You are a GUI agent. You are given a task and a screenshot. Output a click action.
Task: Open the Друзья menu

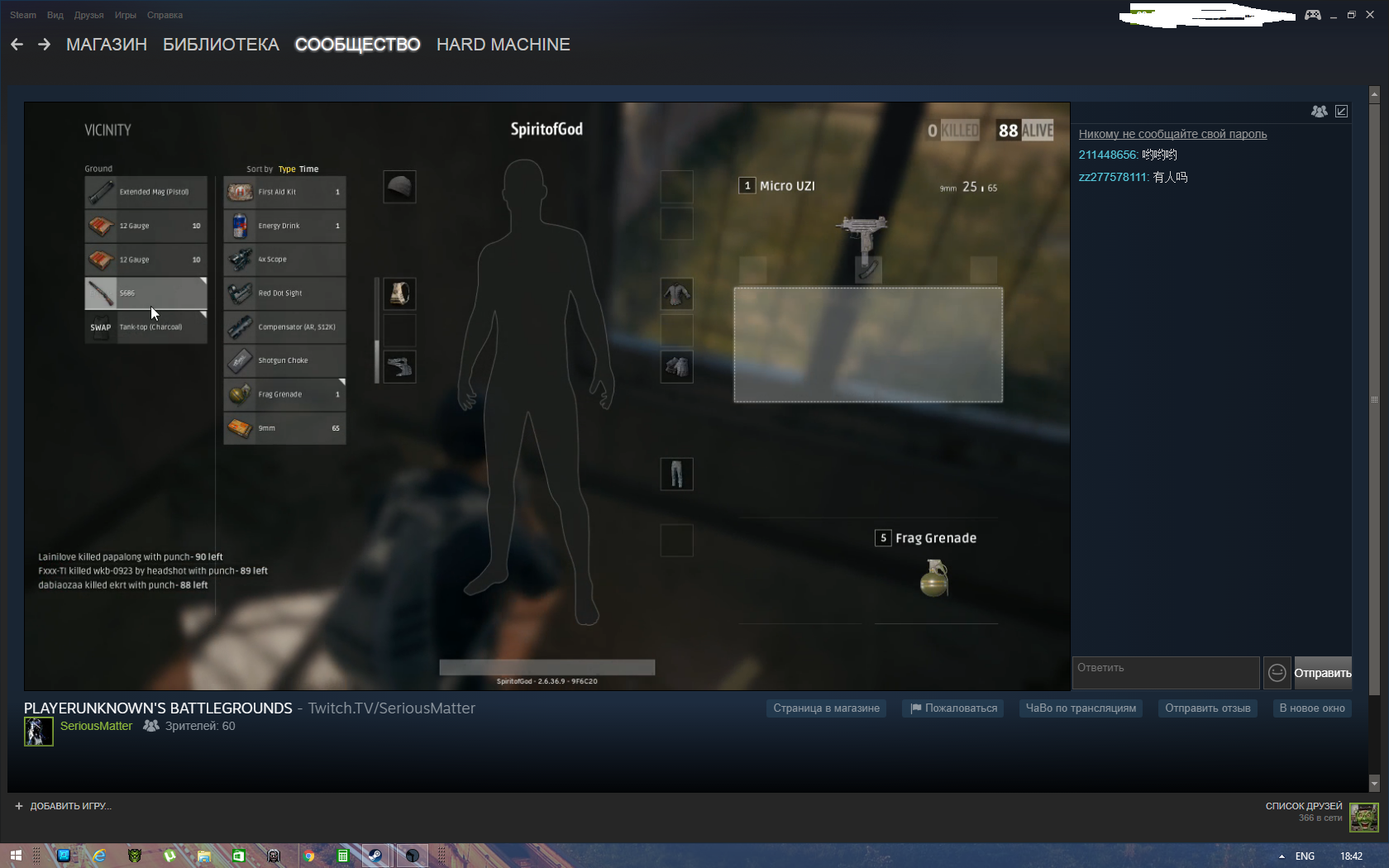[89, 15]
